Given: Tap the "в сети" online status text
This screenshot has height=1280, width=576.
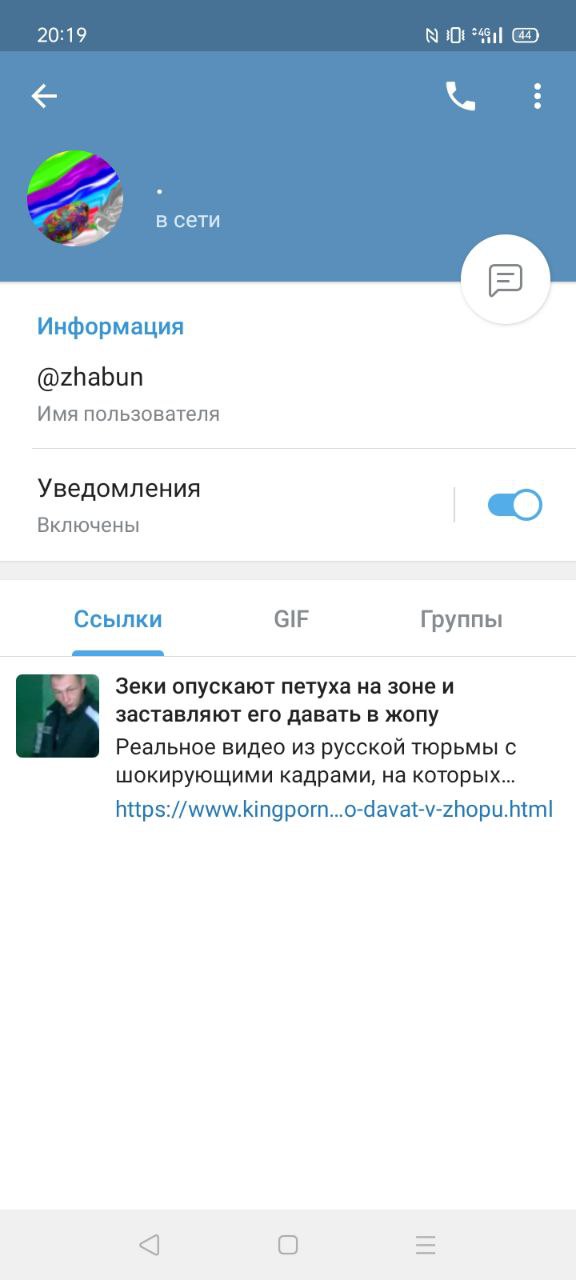Looking at the screenshot, I should tap(188, 220).
